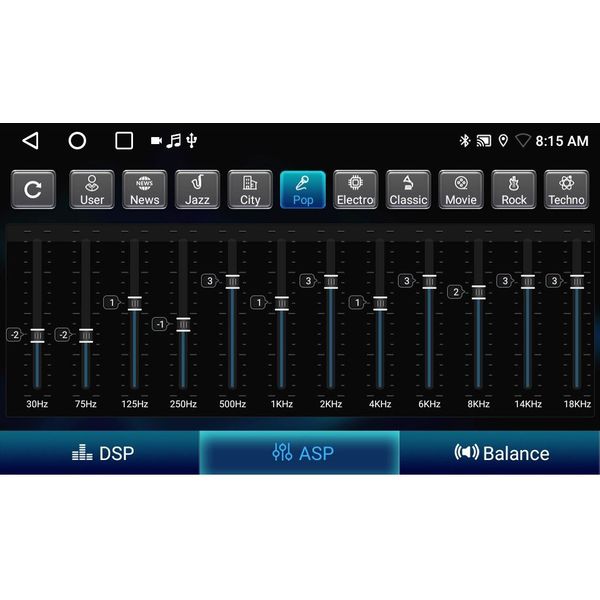
Task: Pick the City preset icon
Action: tap(250, 189)
